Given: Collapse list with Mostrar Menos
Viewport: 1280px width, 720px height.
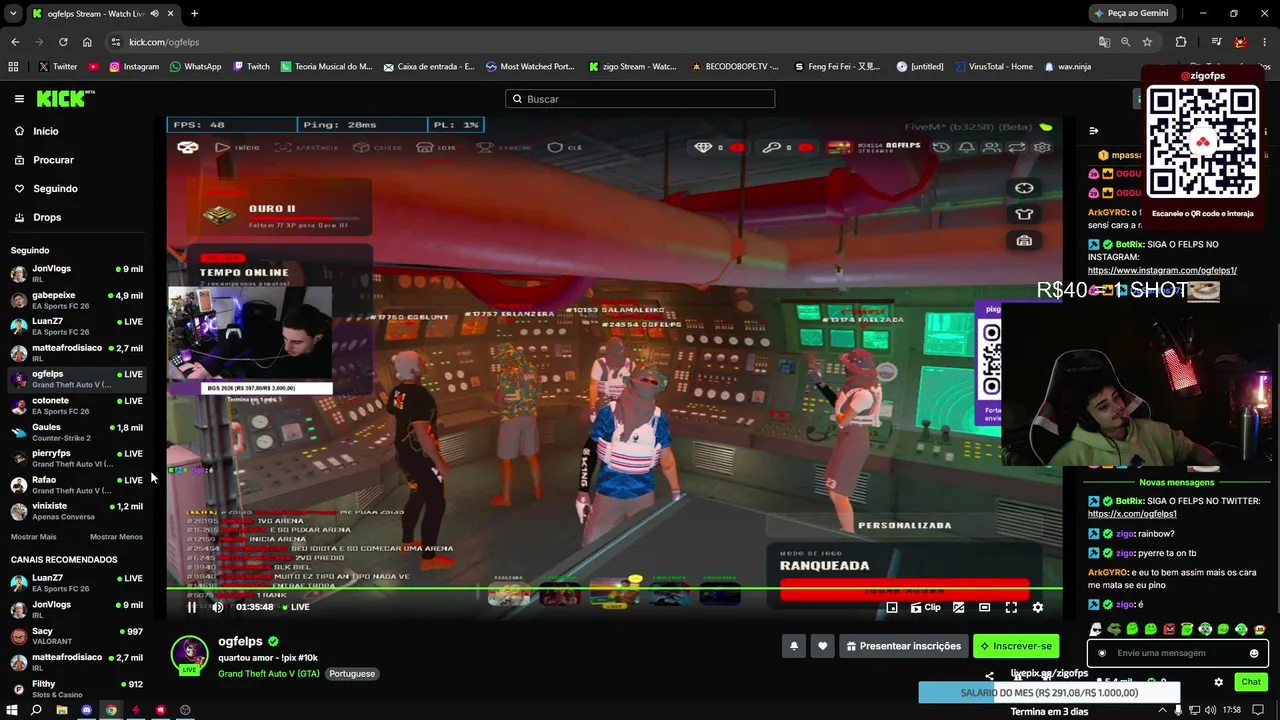Looking at the screenshot, I should coord(116,537).
